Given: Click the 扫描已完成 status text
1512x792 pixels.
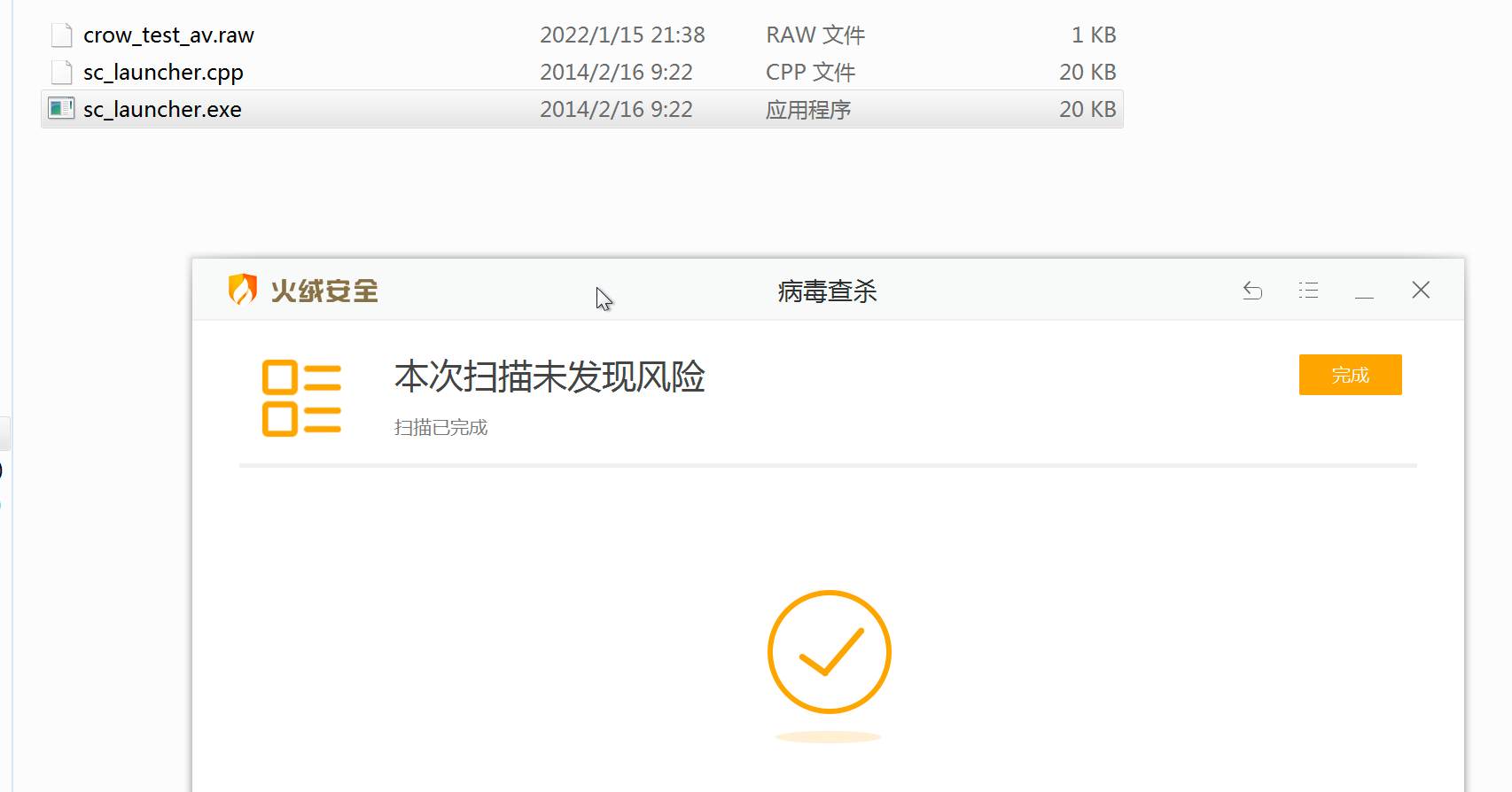Looking at the screenshot, I should click(440, 427).
